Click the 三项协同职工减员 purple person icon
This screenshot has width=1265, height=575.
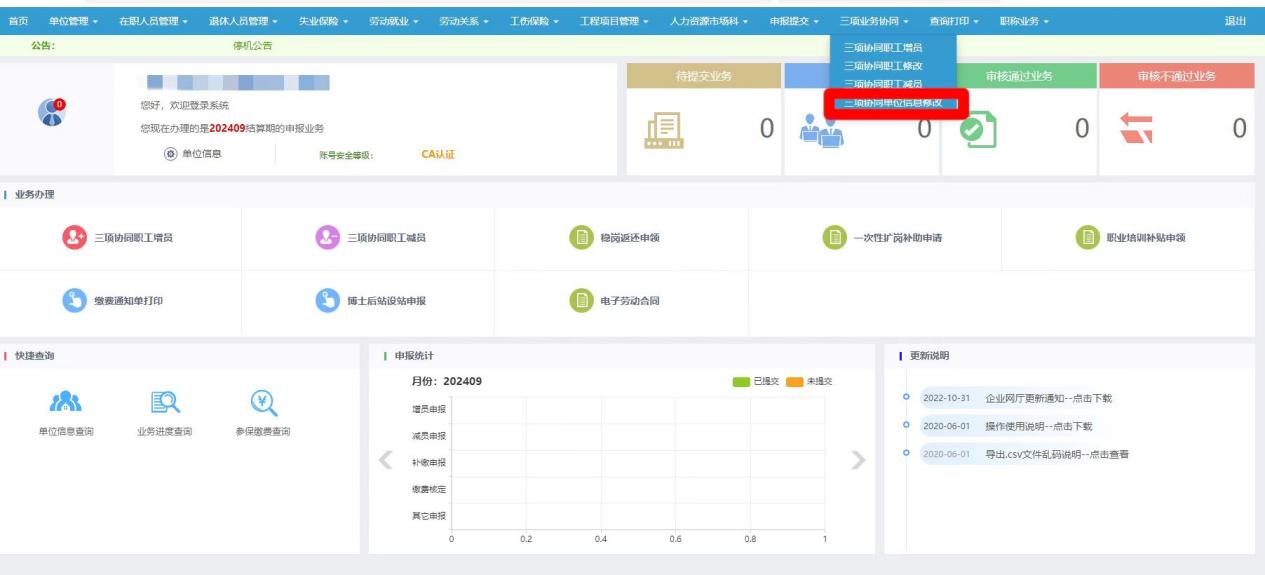[328, 237]
